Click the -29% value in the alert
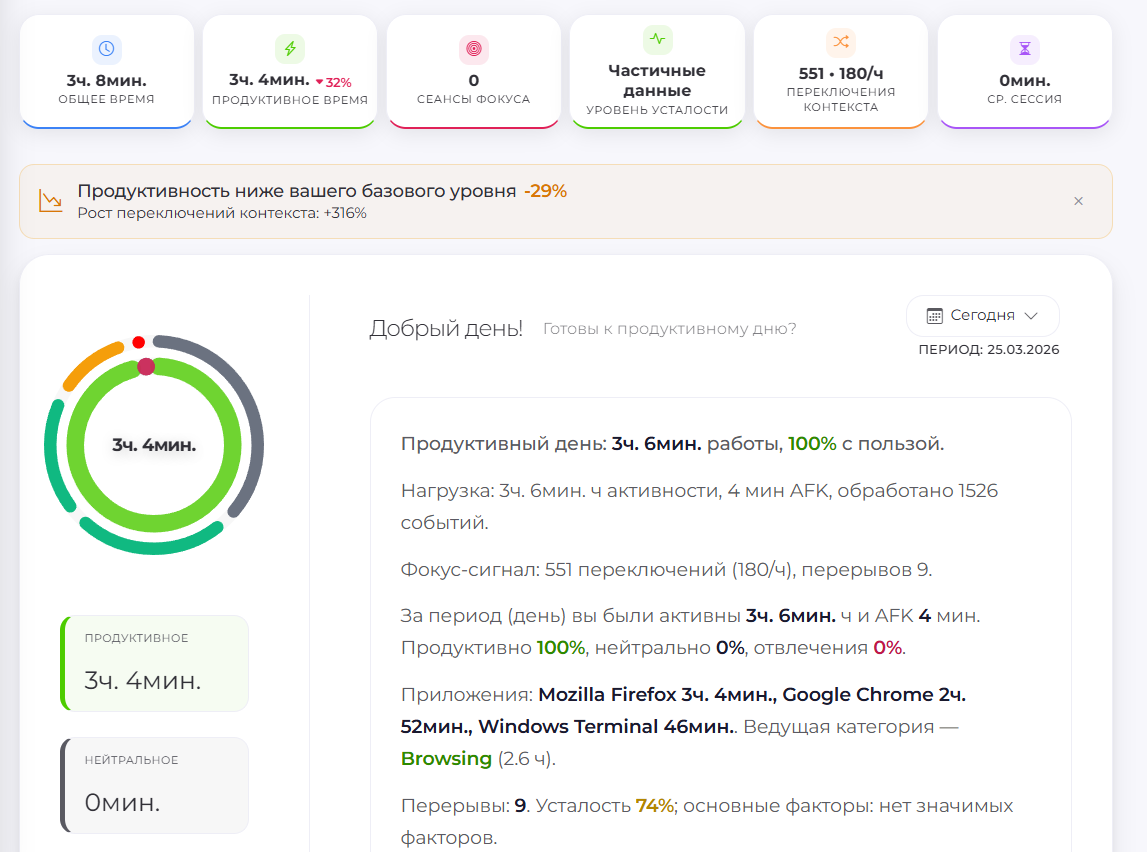Viewport: 1147px width, 852px height. [546, 191]
